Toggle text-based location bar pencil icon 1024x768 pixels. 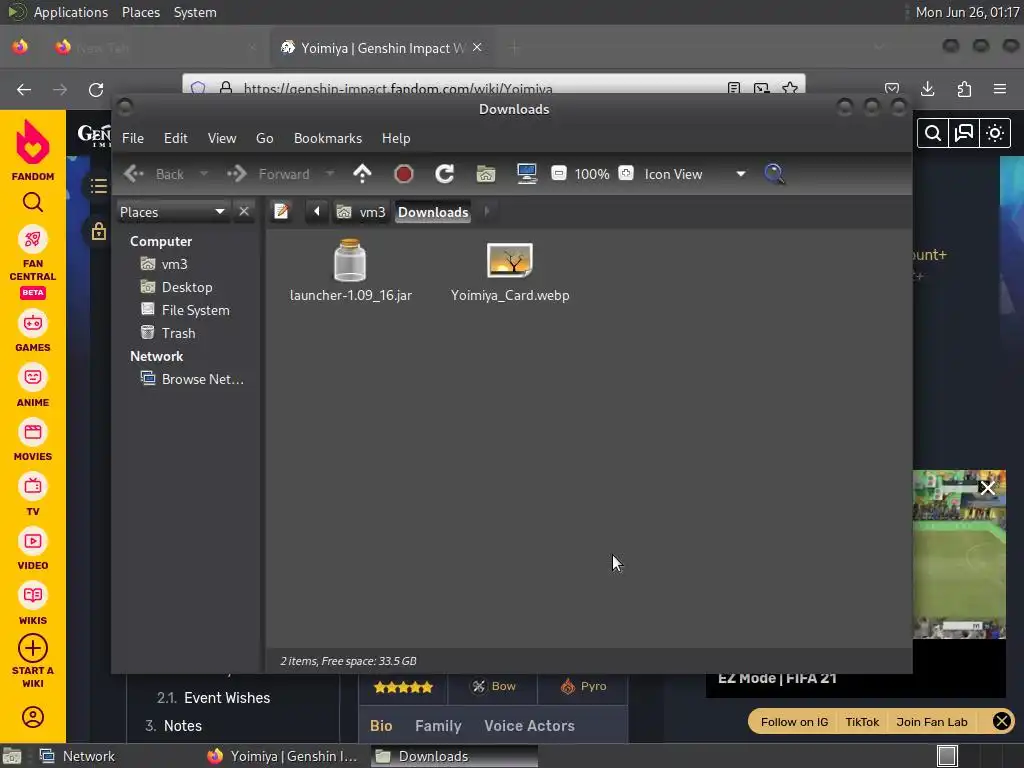281,212
